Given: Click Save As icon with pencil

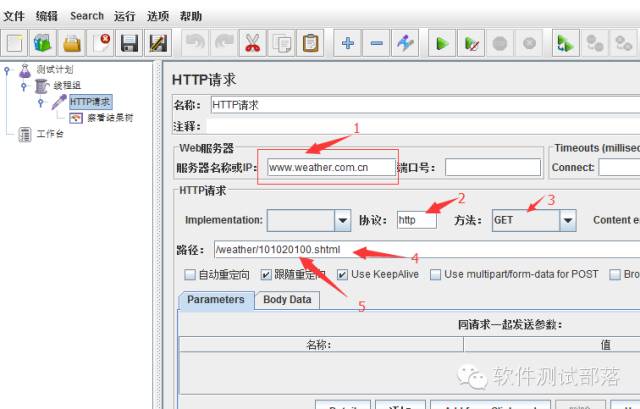Looking at the screenshot, I should point(158,43).
